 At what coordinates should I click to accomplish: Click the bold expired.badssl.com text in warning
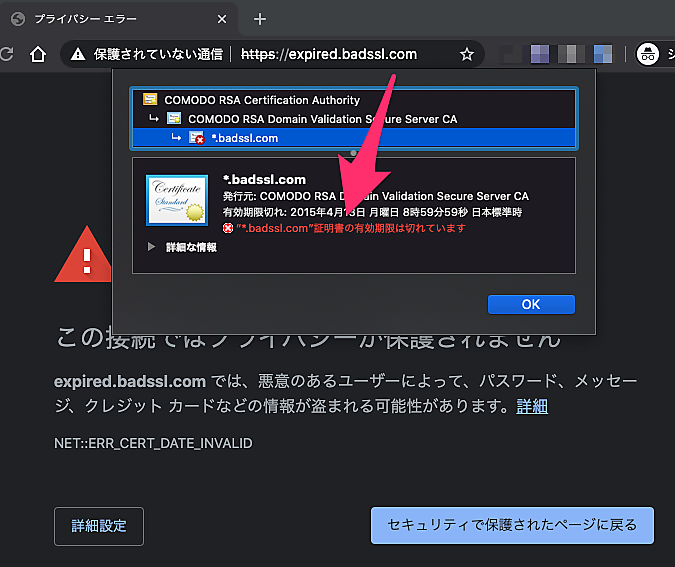tap(130, 381)
